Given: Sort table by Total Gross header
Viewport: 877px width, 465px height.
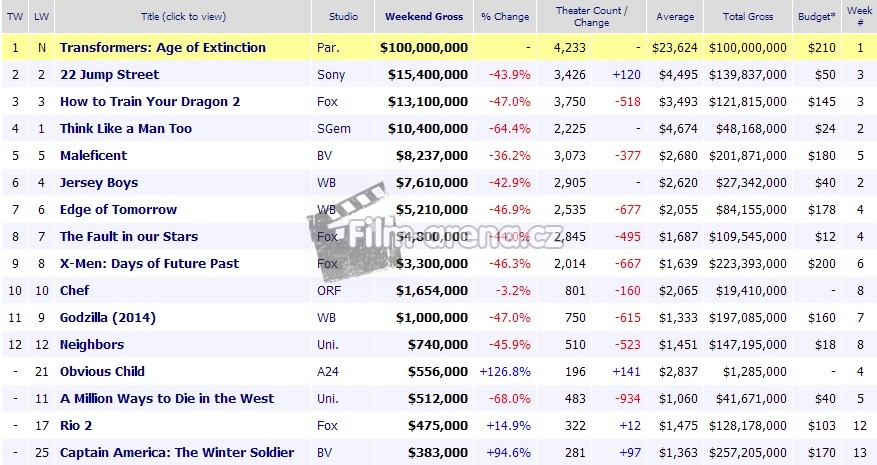Looking at the screenshot, I should tap(740, 17).
